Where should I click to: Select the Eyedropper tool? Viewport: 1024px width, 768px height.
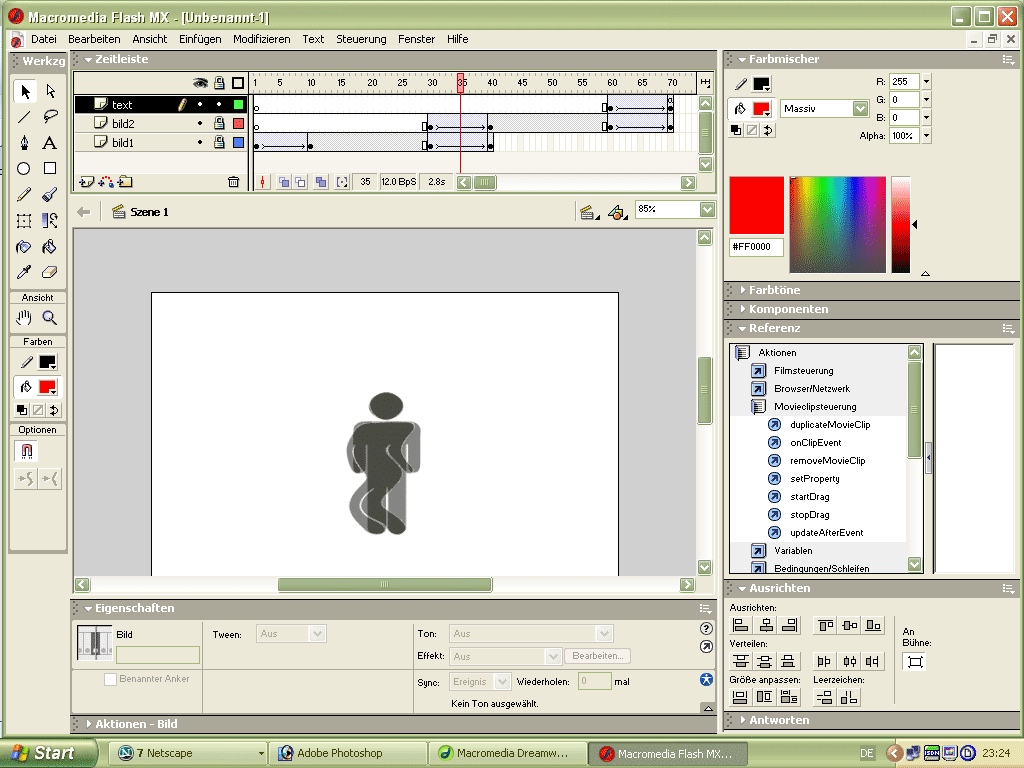click(24, 272)
